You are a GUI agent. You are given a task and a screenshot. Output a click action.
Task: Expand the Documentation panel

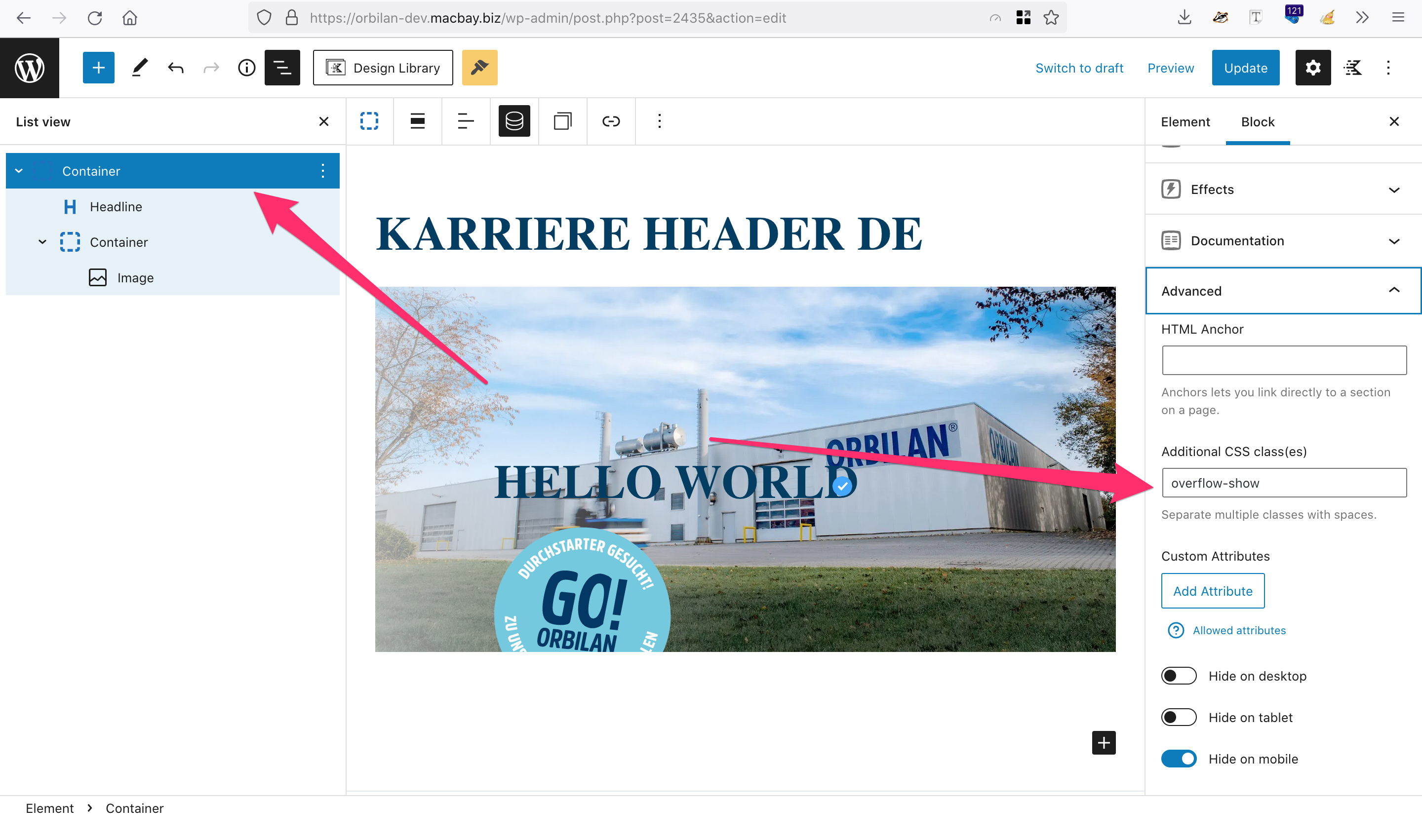pos(1283,240)
